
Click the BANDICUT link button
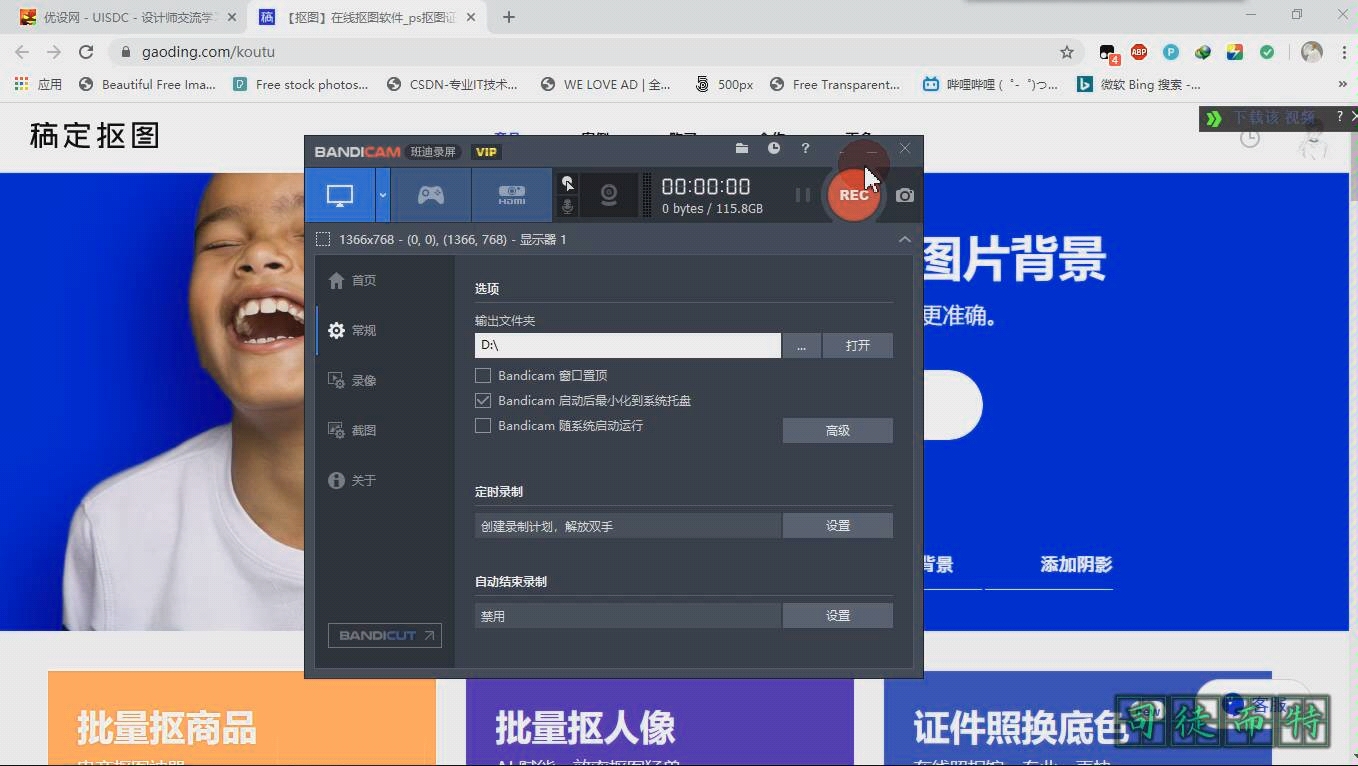(385, 635)
